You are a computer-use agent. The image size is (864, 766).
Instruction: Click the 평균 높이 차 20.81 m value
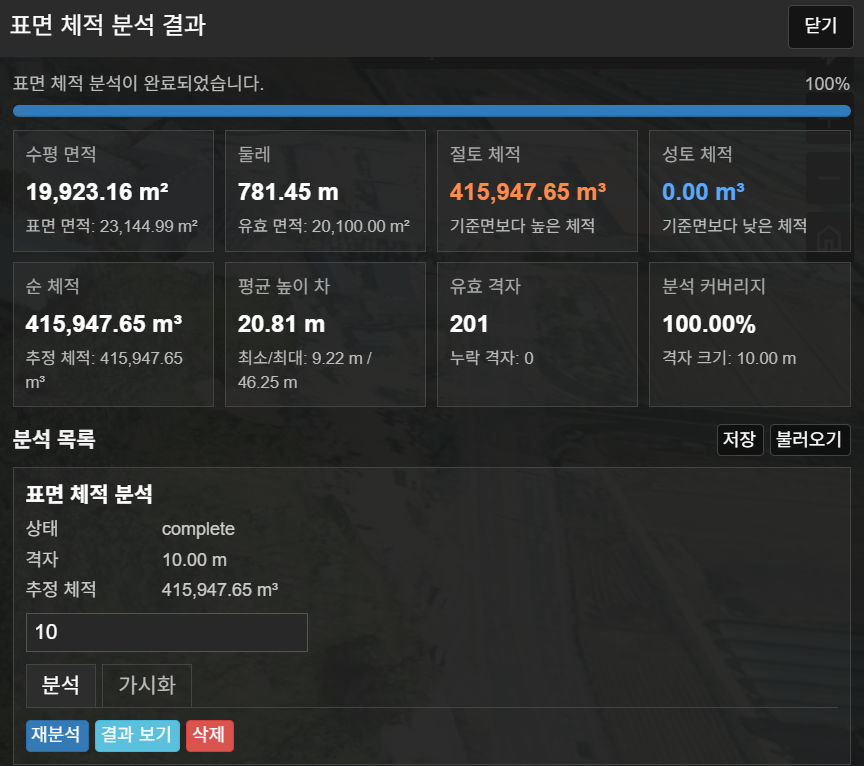coord(281,323)
